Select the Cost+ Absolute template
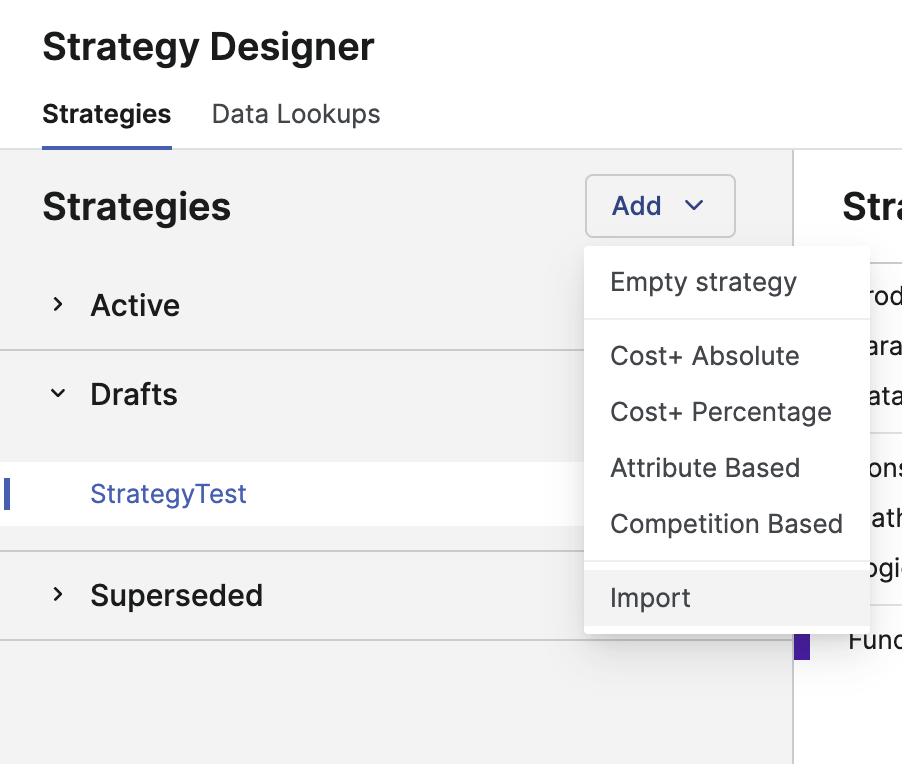This screenshot has height=764, width=902. point(704,356)
